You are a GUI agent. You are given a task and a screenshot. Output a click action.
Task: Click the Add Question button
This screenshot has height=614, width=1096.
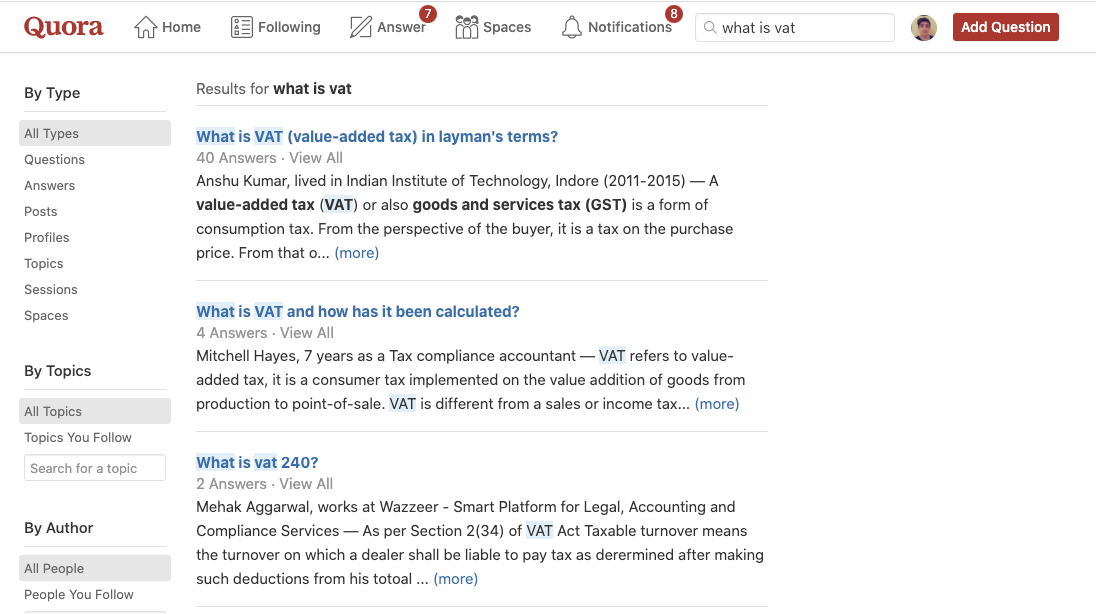pyautogui.click(x=1005, y=27)
